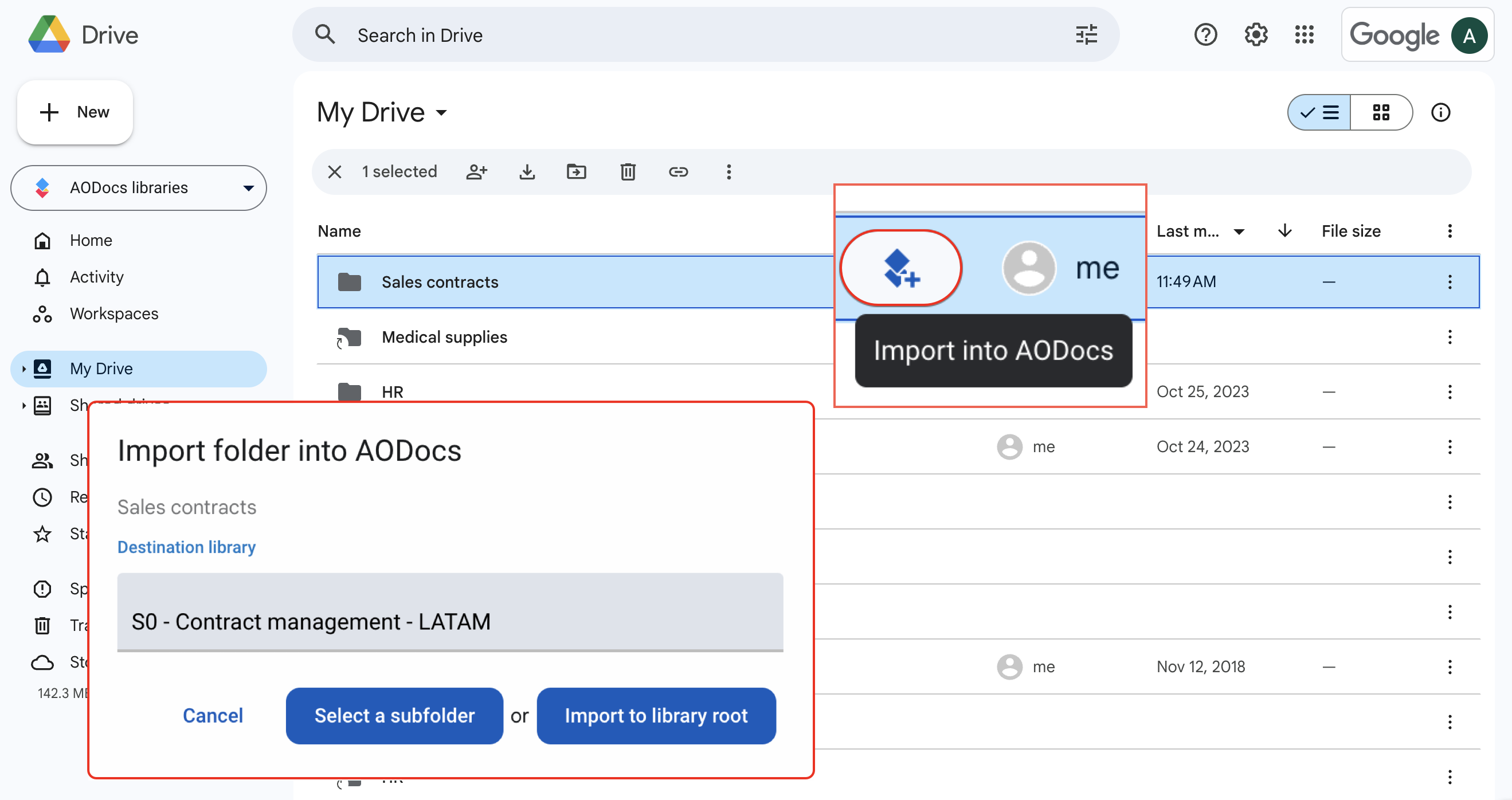Viewport: 1512px width, 800px height.
Task: Open column options three-dot header menu
Action: [x=1450, y=231]
